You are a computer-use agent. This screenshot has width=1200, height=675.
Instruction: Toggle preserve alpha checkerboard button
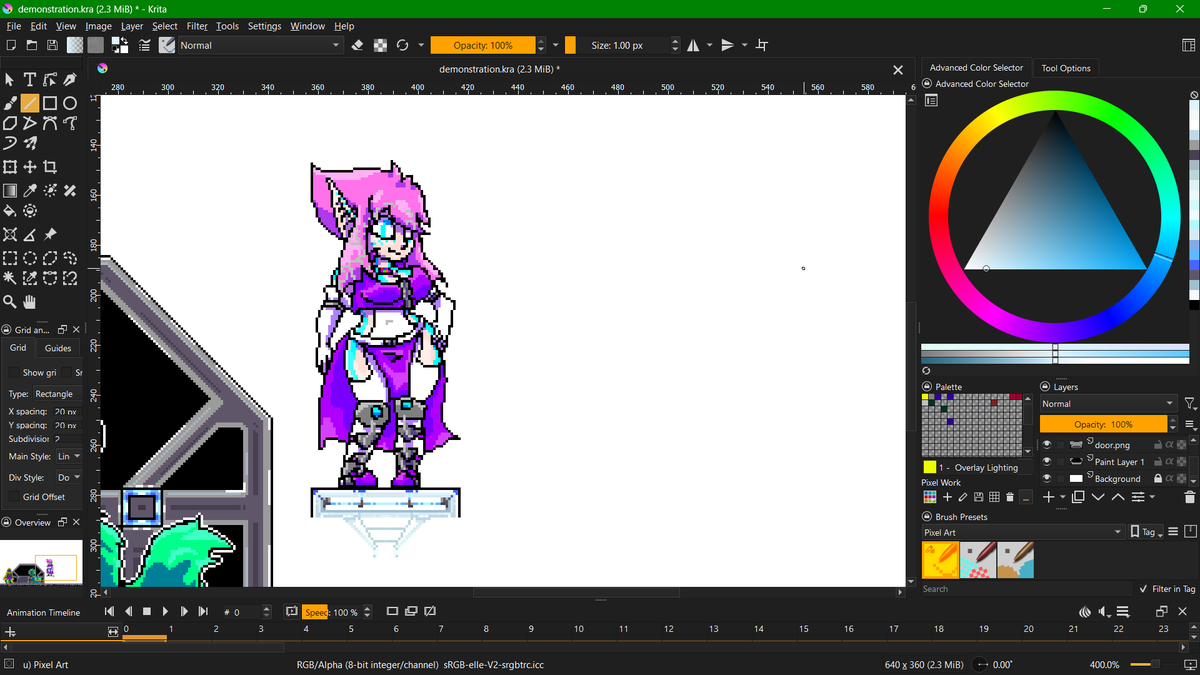coord(380,45)
